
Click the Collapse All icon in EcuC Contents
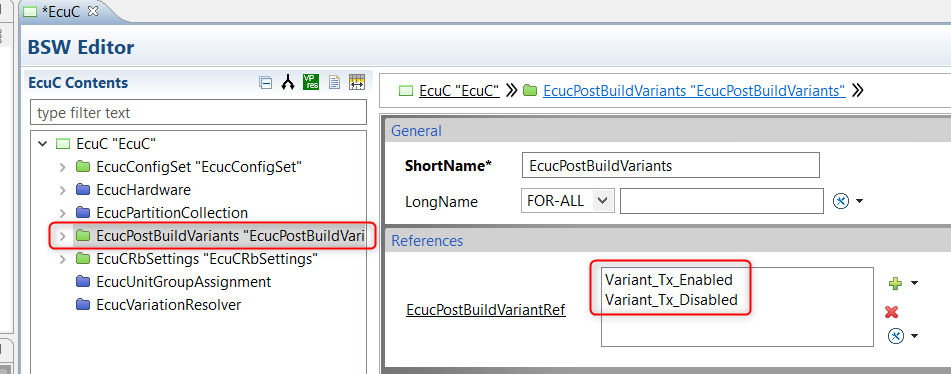[265, 83]
